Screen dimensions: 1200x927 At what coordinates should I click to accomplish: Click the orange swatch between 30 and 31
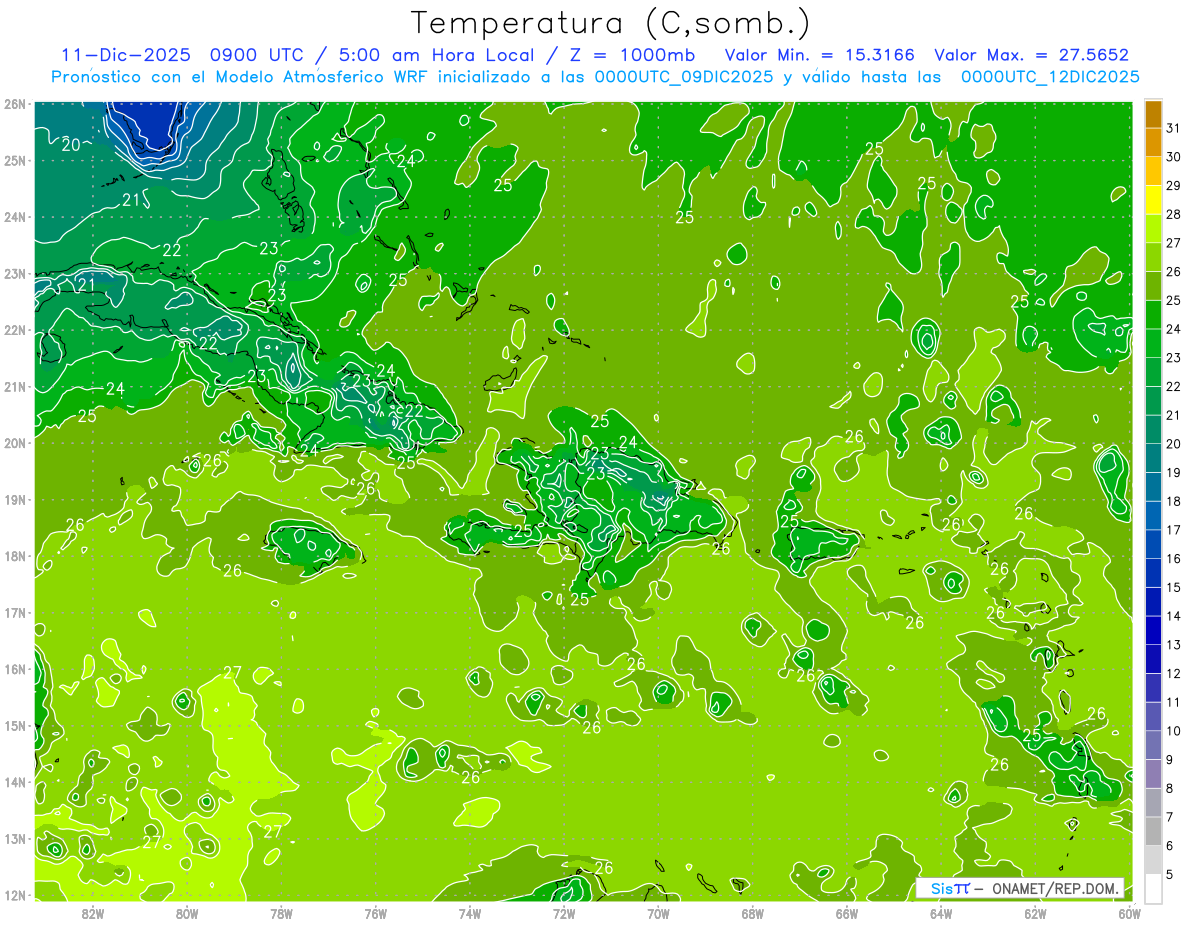point(1153,143)
